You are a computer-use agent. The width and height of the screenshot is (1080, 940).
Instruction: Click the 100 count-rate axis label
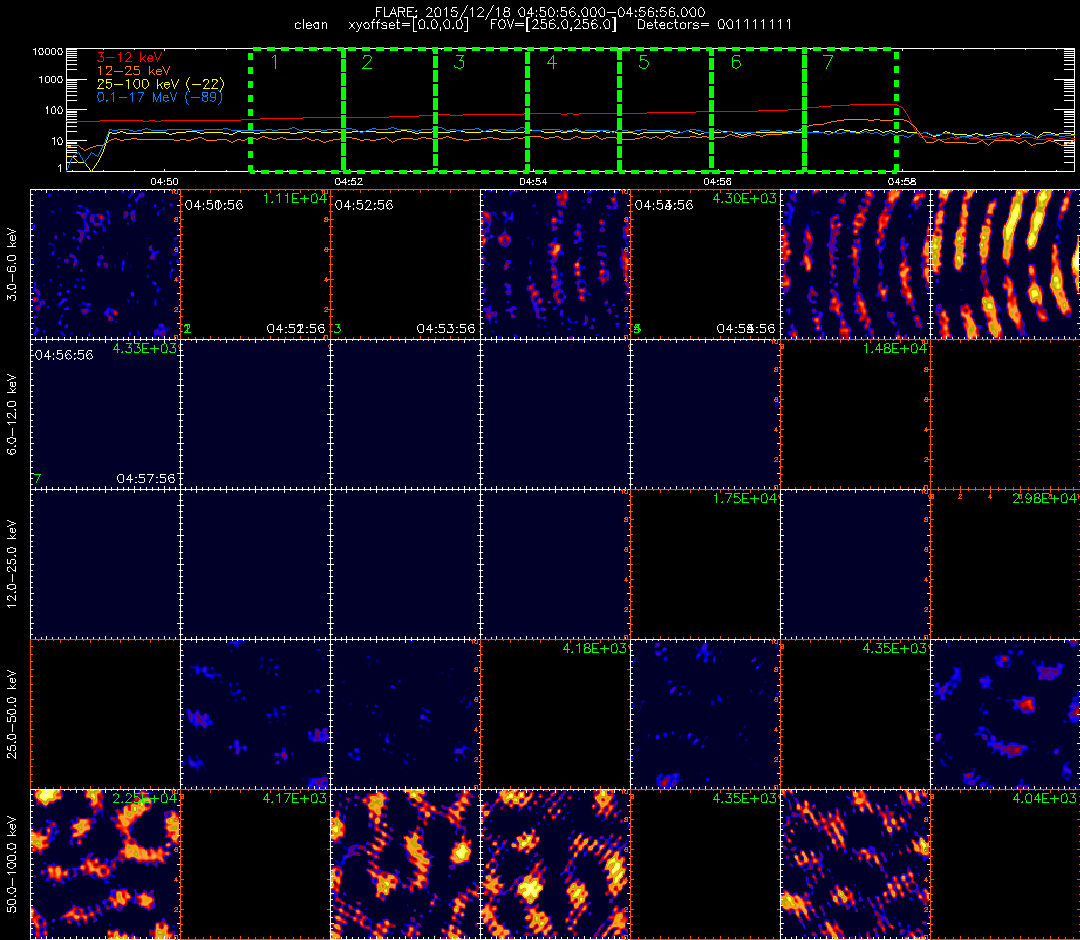tap(54, 110)
